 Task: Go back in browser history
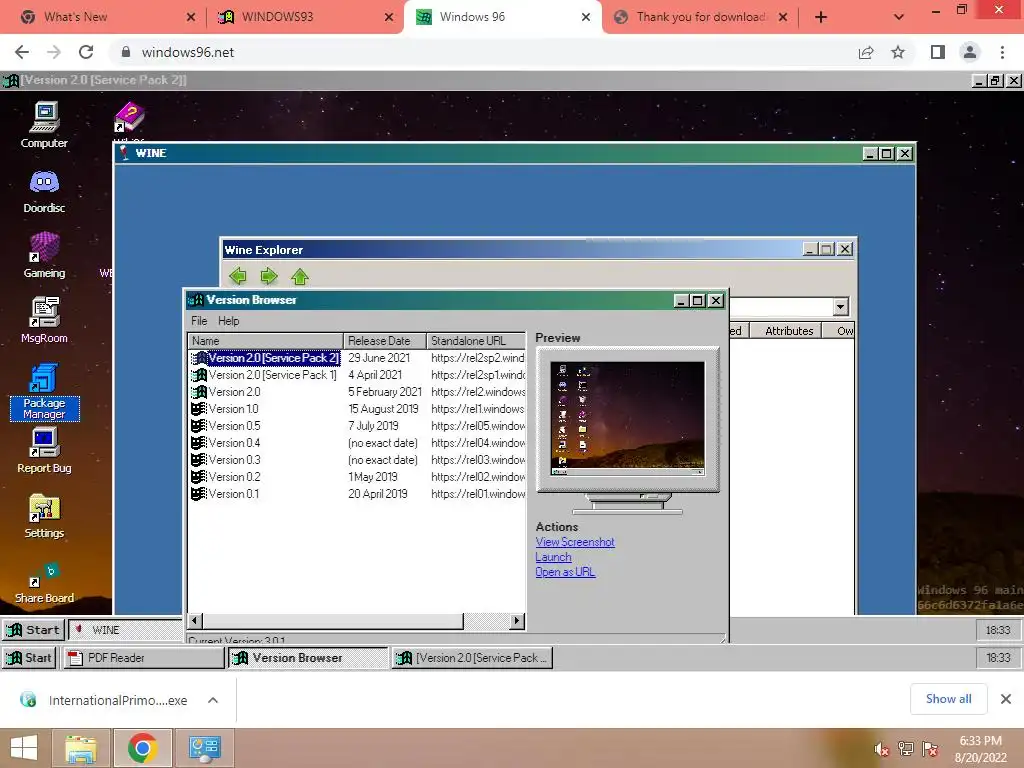click(22, 52)
